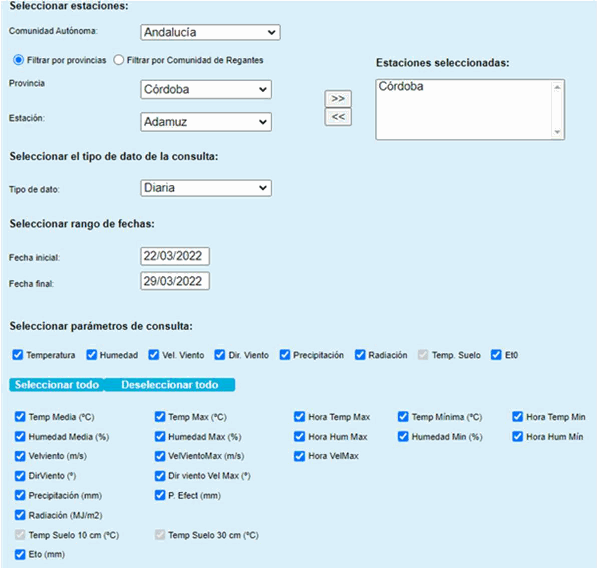Viewport: 597px width, 568px height.
Task: Click the << remove station button
Action: coord(338,117)
